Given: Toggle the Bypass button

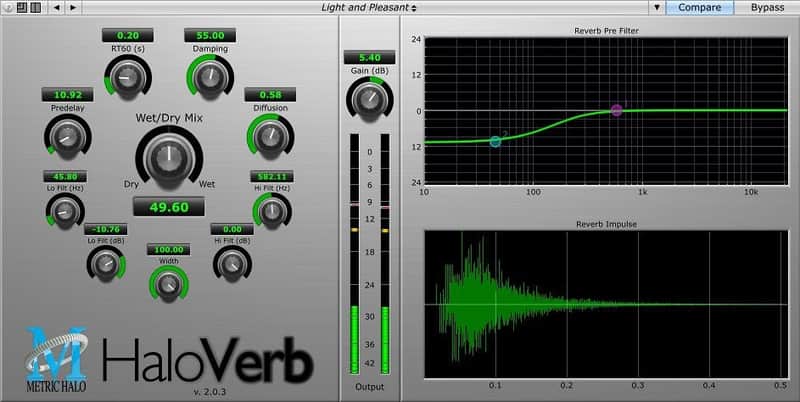Looking at the screenshot, I should pyautogui.click(x=767, y=7).
